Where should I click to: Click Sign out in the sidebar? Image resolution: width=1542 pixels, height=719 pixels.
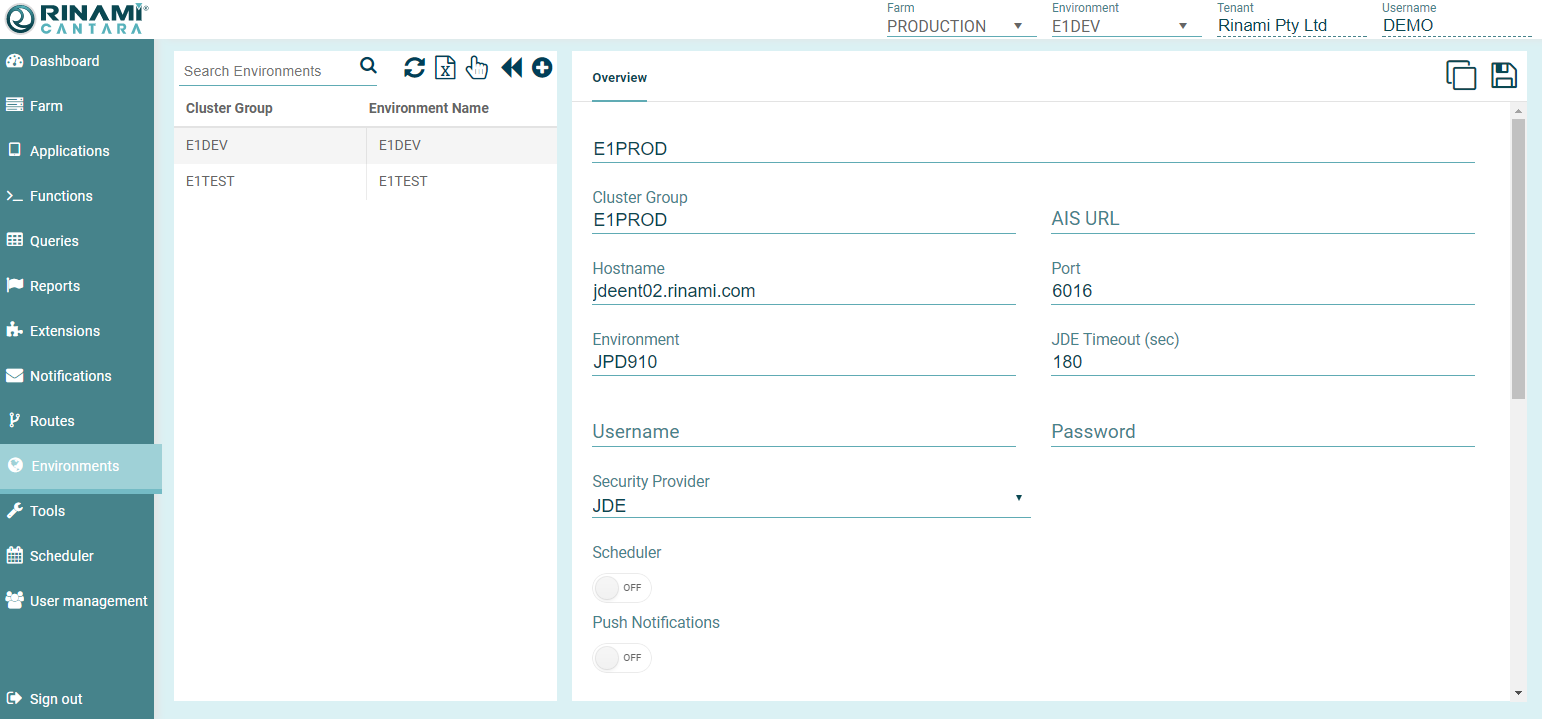pos(56,699)
